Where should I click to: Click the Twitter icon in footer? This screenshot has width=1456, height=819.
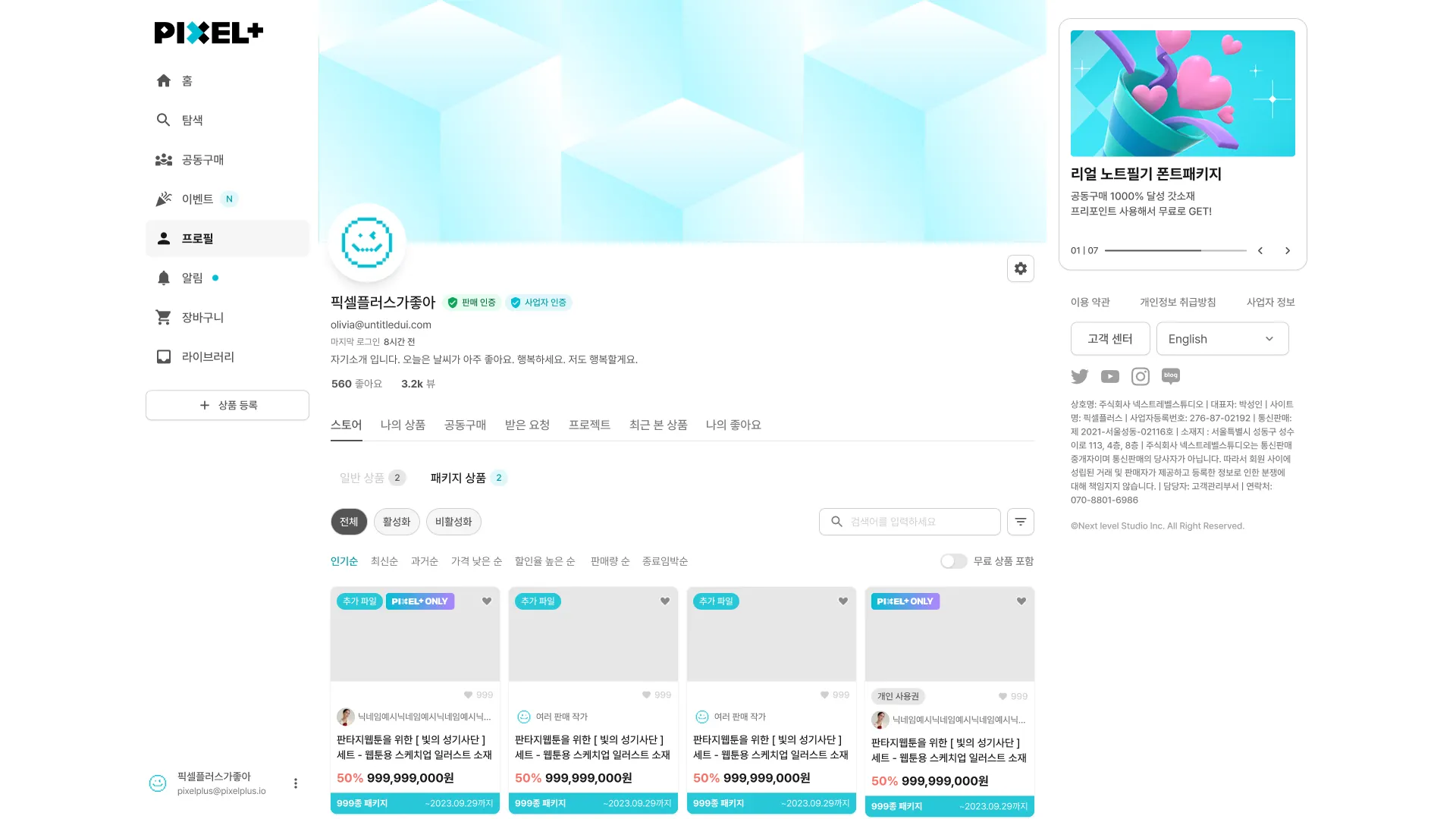1079,376
